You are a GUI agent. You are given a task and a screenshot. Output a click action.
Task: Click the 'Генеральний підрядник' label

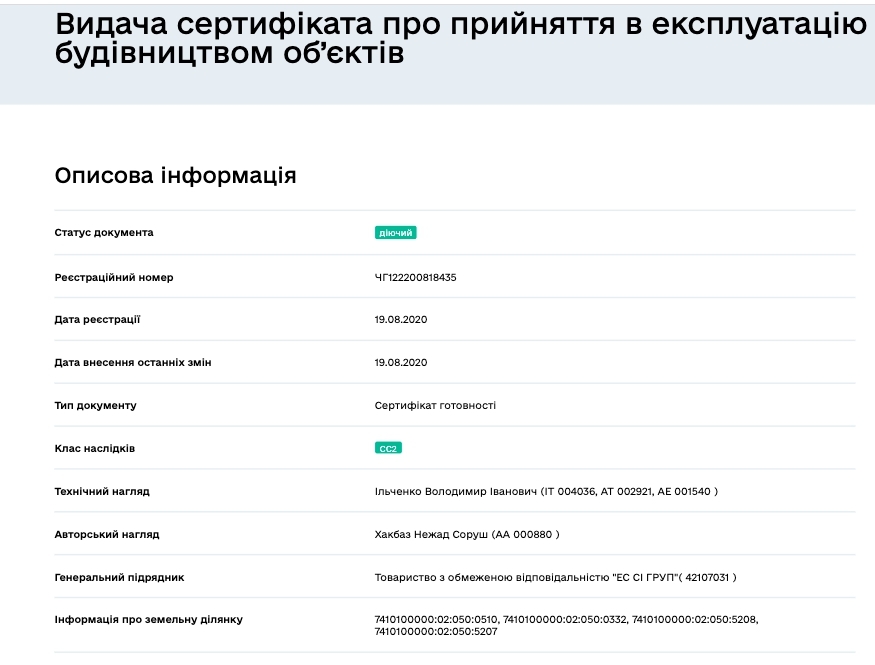point(119,577)
